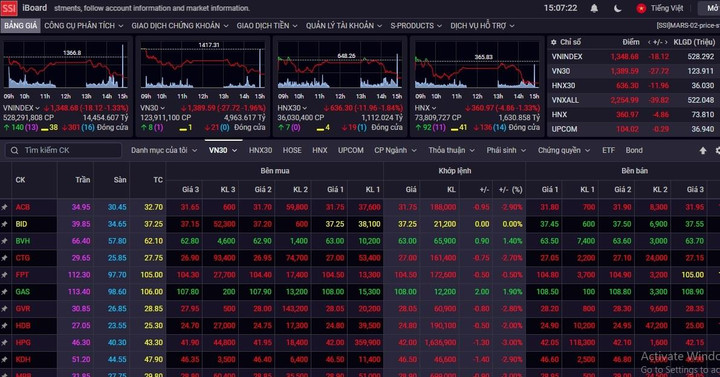Toggle pin icon for FPT row
720x377 pixels.
[x=5, y=275]
